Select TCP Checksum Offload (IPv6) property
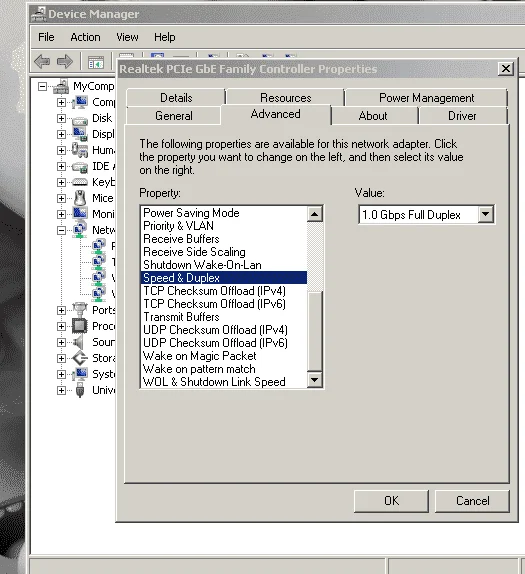Screen dimensions: 525x574 pos(223,303)
